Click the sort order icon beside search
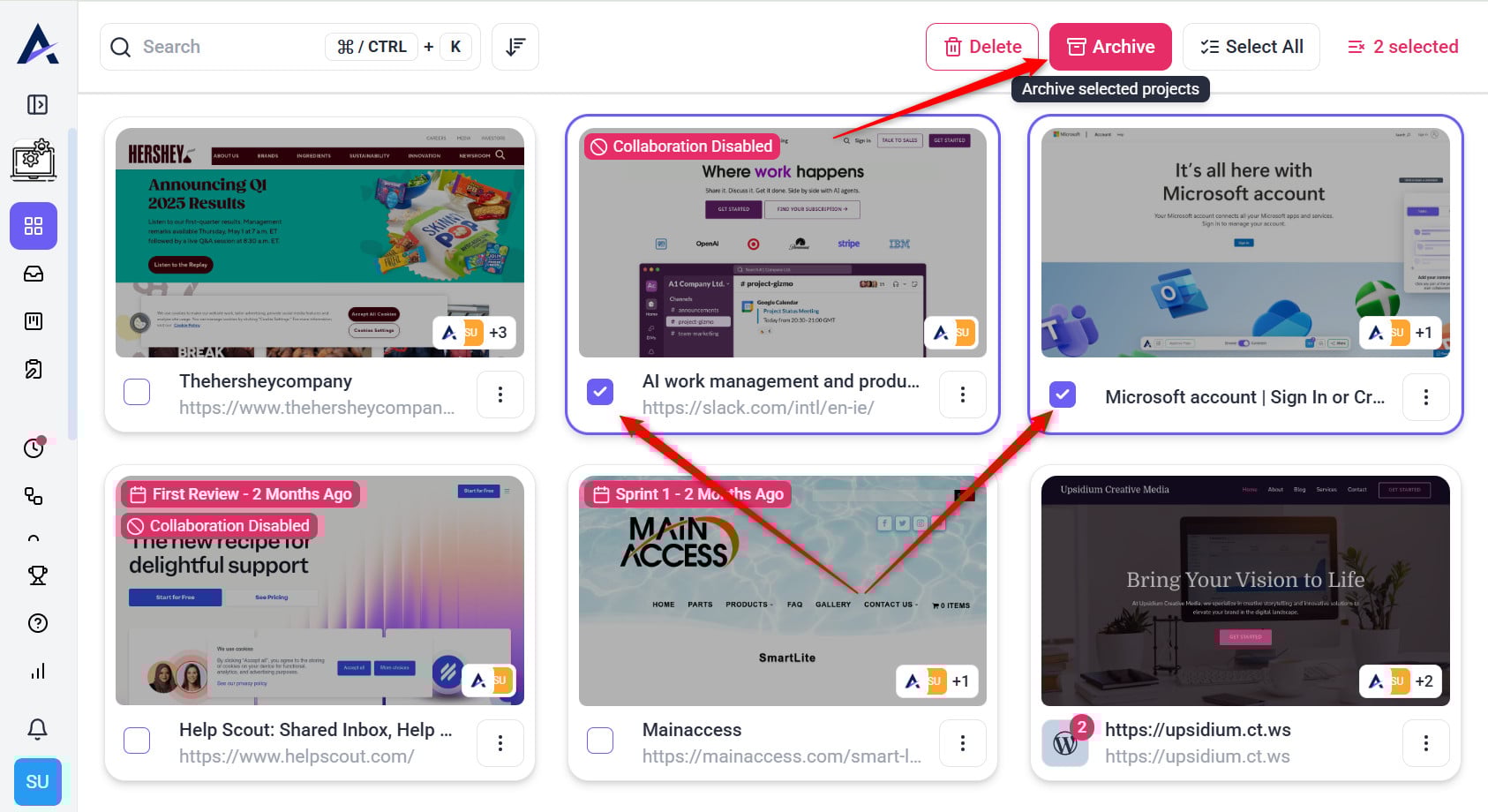Viewport: 1488px width, 812px height. (515, 47)
